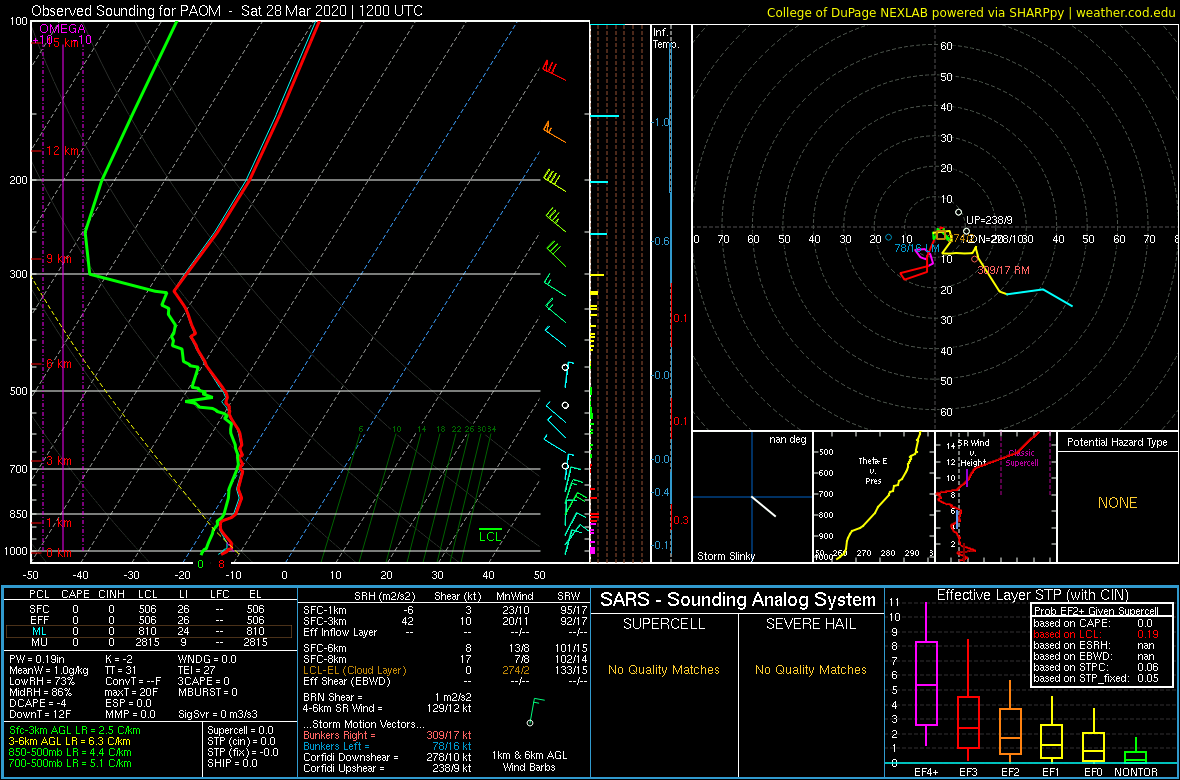Viewport: 1180px width, 780px height.
Task: Click the LCL-EL (Cloud Layer) row label
Action: point(354,670)
